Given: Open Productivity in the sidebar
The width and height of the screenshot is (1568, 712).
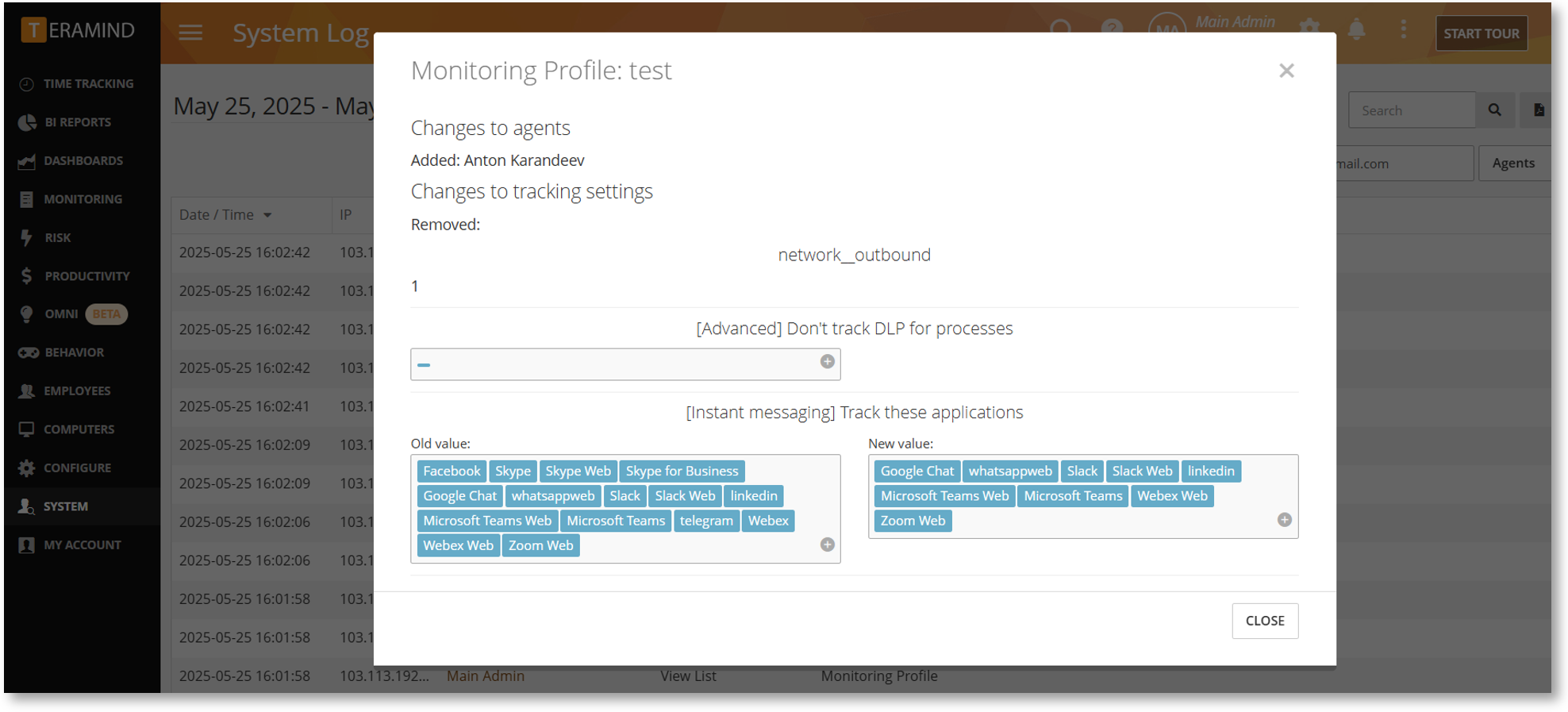Looking at the screenshot, I should click(81, 276).
